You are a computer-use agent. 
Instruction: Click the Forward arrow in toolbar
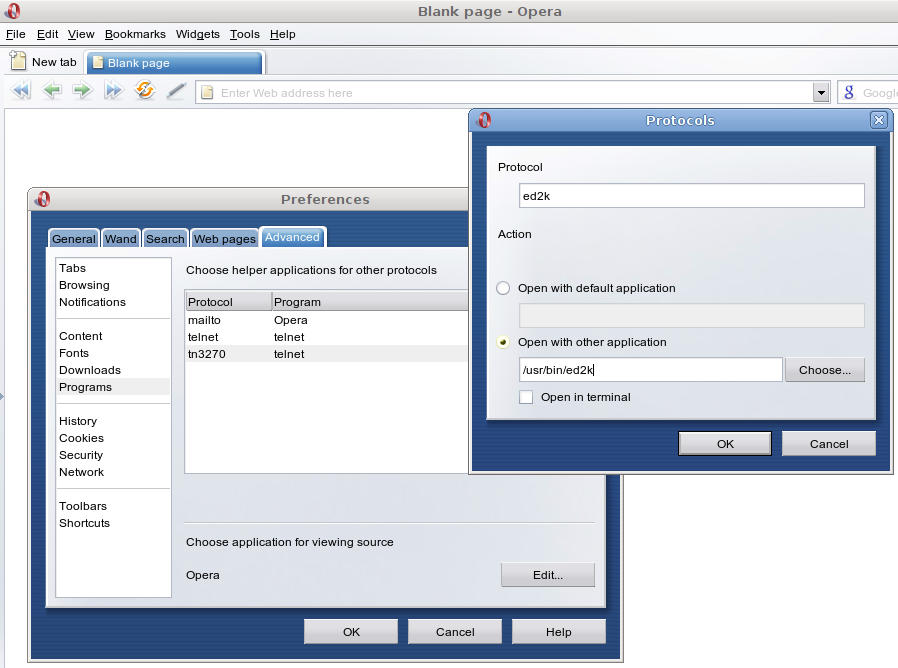click(x=82, y=91)
